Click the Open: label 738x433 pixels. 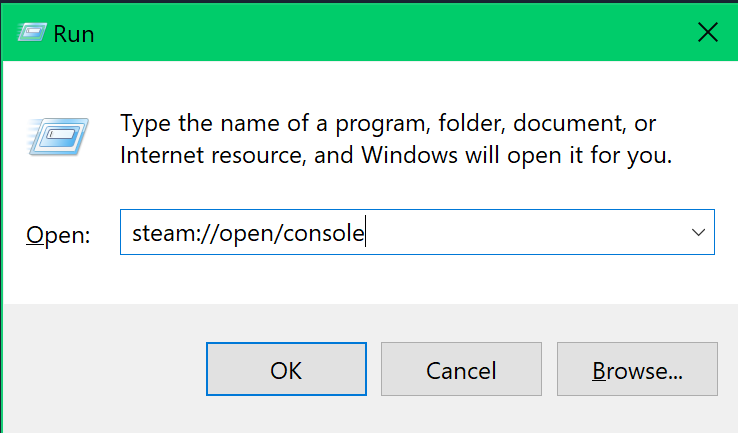pyautogui.click(x=58, y=235)
